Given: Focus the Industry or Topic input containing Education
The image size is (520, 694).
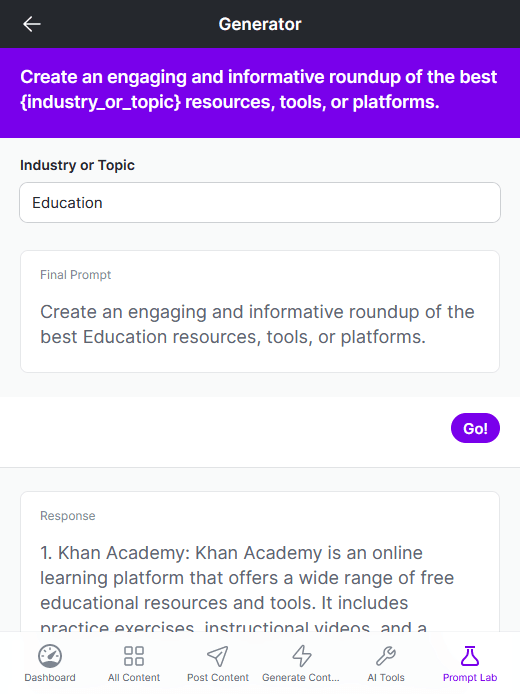Looking at the screenshot, I should 260,203.
